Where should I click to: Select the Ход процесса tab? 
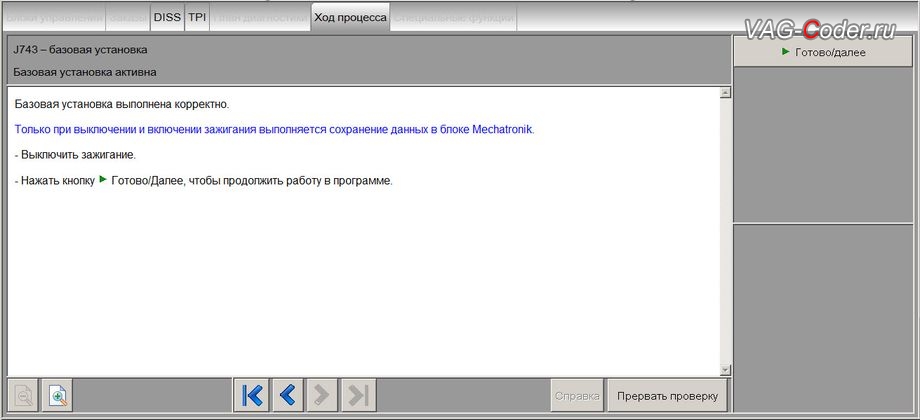(x=350, y=18)
